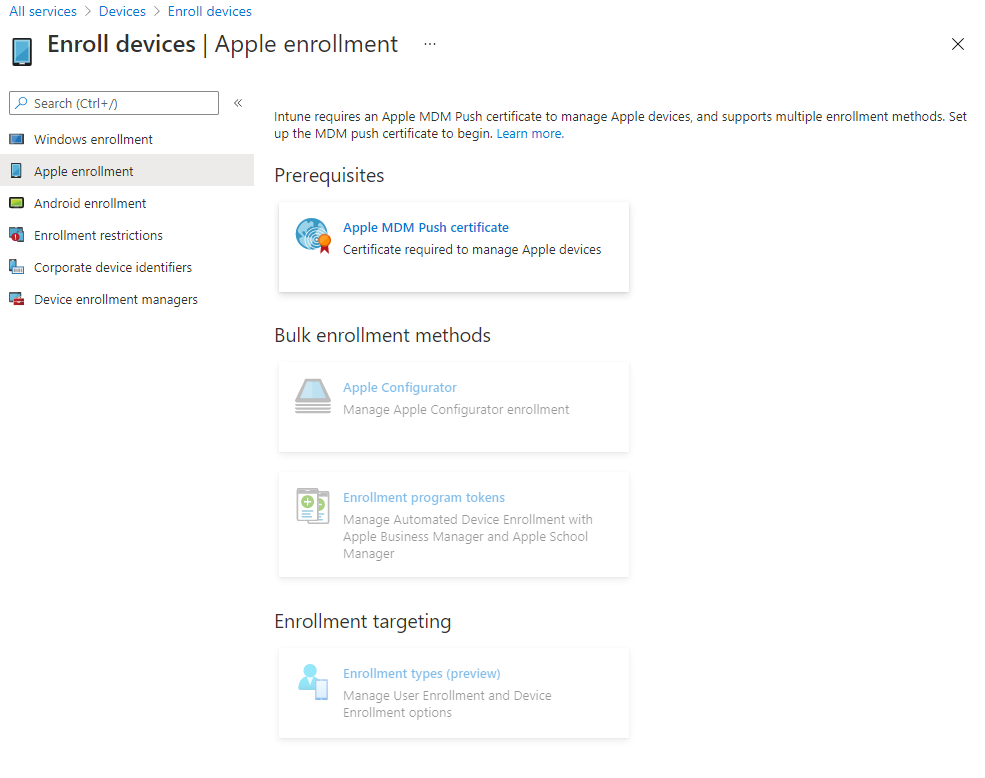
Task: Click the Prerequisites section heading
Action: tap(329, 175)
